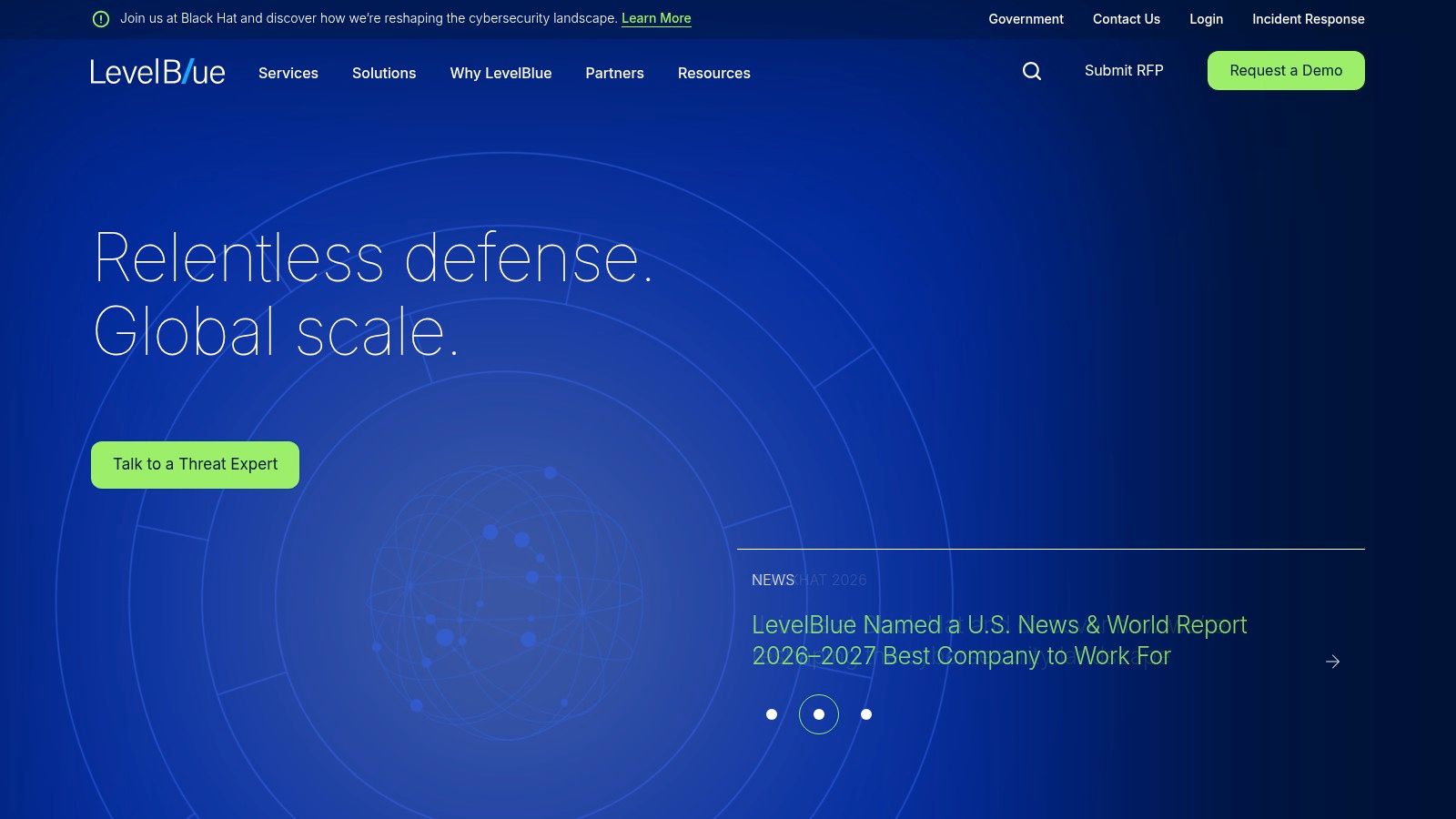The width and height of the screenshot is (1456, 819).
Task: Click the Black Hat announcement text
Action: point(369,18)
